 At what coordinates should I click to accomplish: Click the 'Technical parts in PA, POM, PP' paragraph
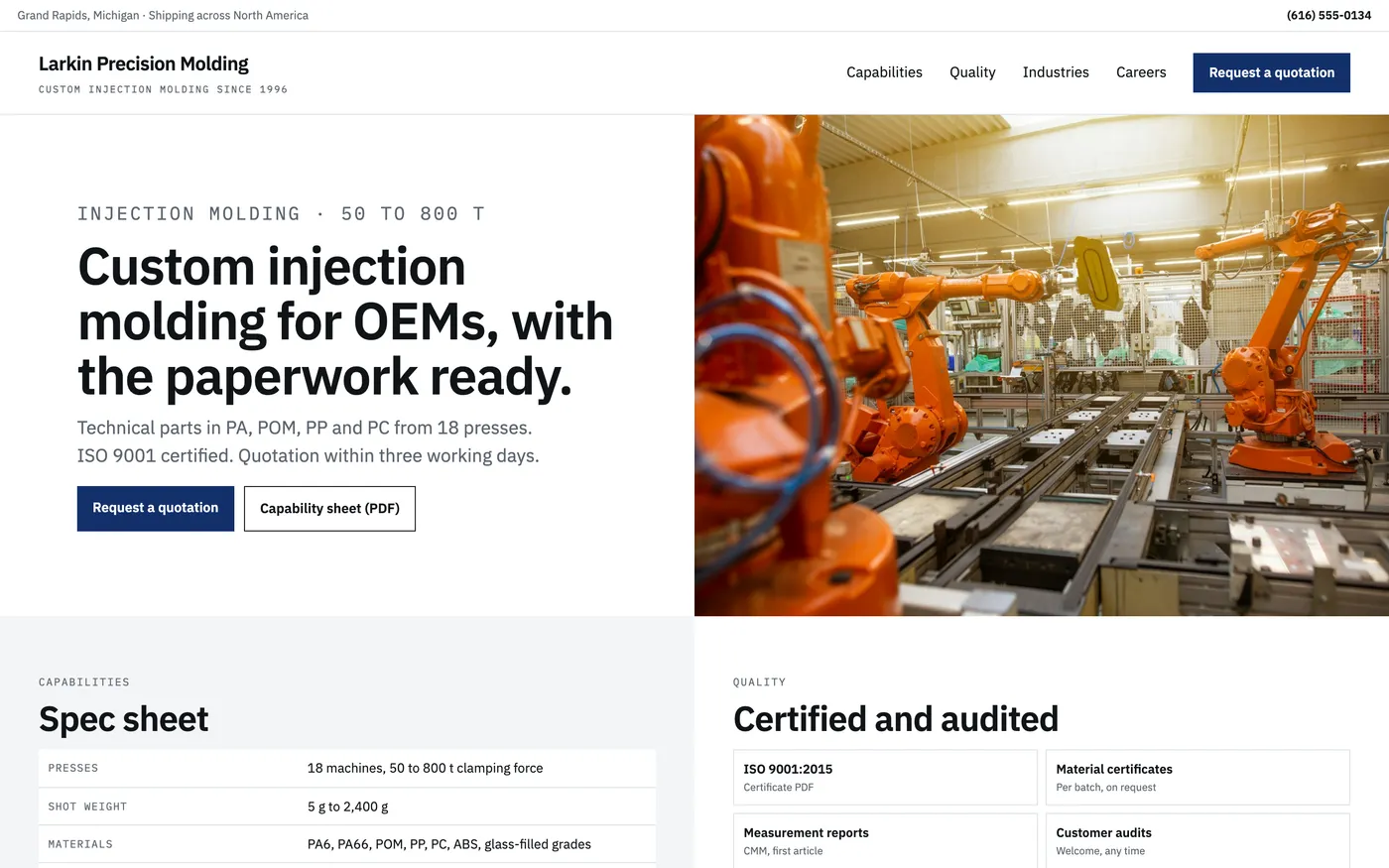pyautogui.click(x=309, y=441)
